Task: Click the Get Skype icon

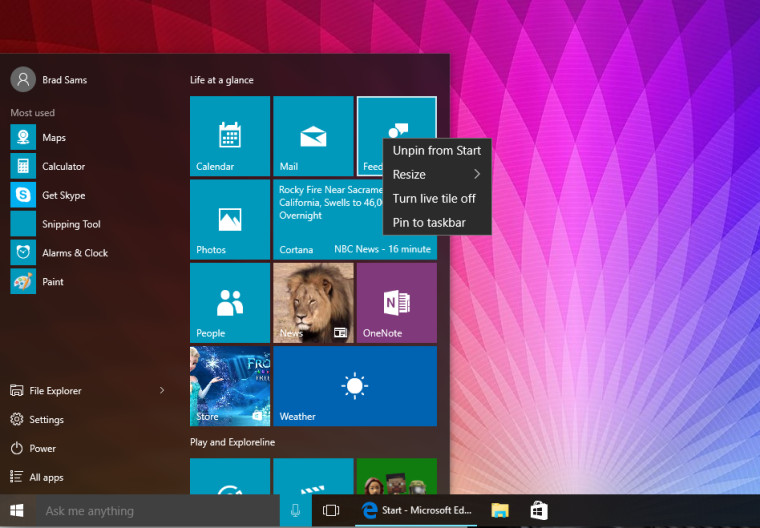Action: point(23,195)
